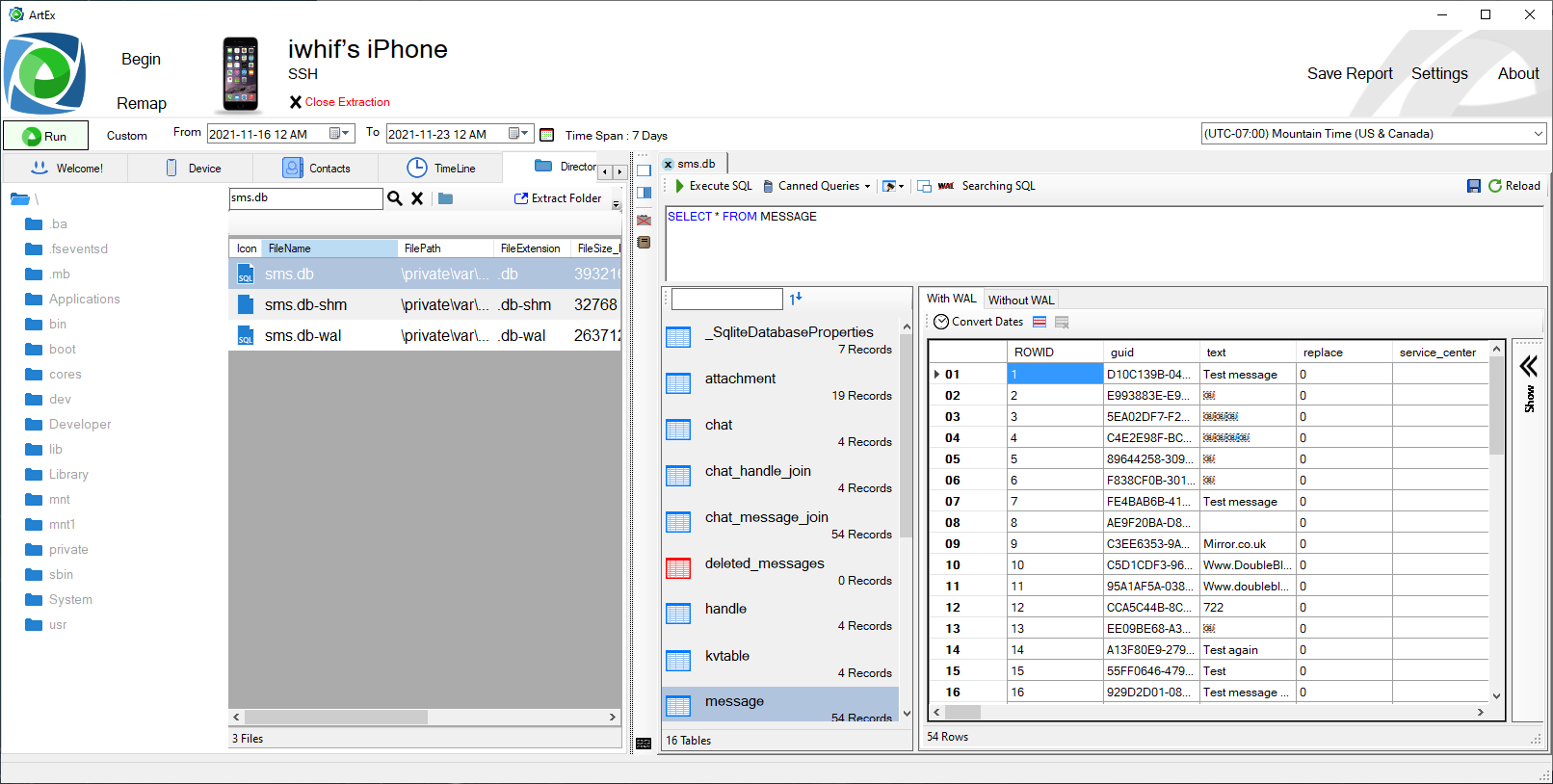Show the side panel with the double-chevron arrow
1553x784 pixels.
[1528, 366]
